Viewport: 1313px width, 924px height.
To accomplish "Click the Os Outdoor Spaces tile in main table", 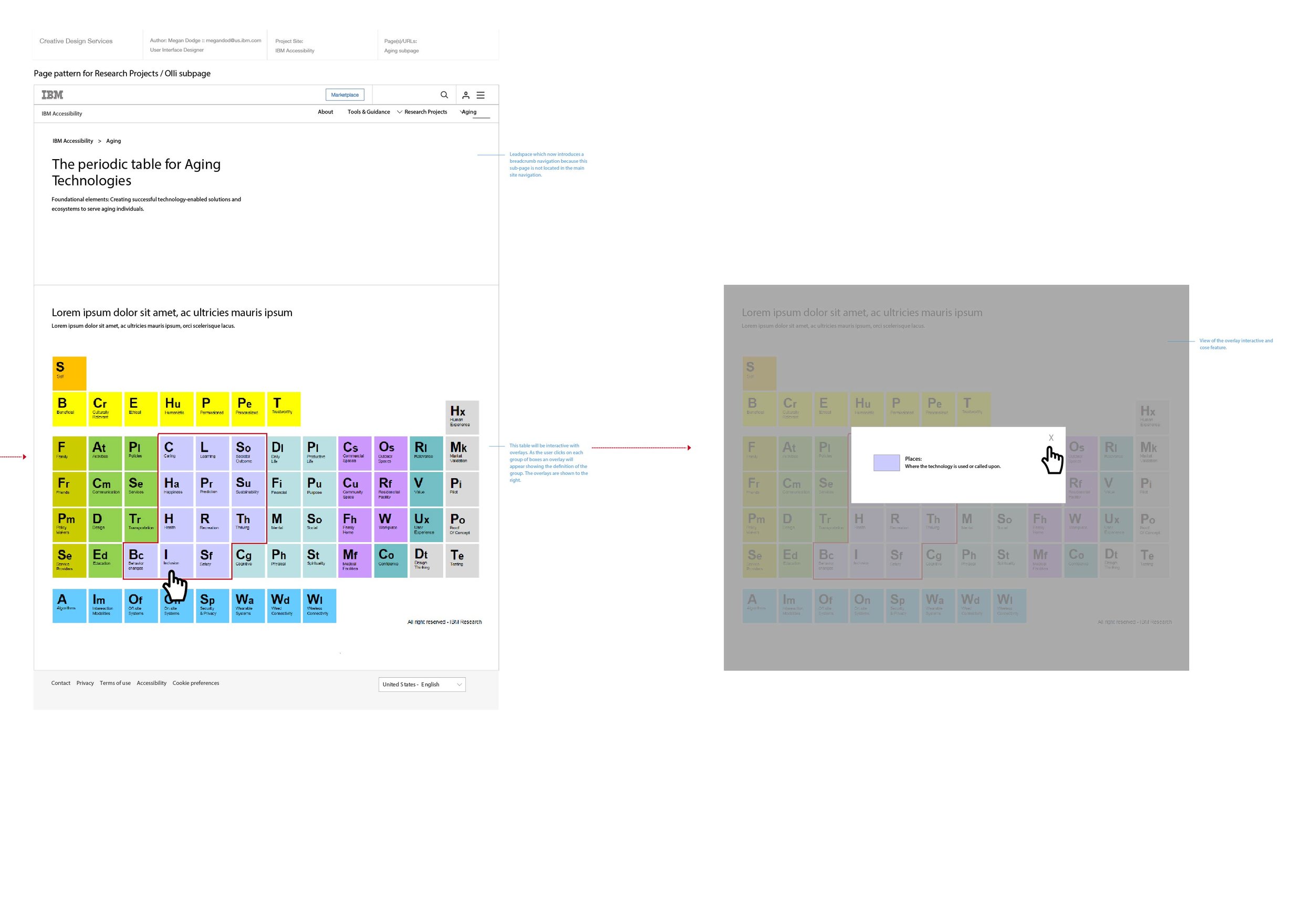I will [x=391, y=454].
